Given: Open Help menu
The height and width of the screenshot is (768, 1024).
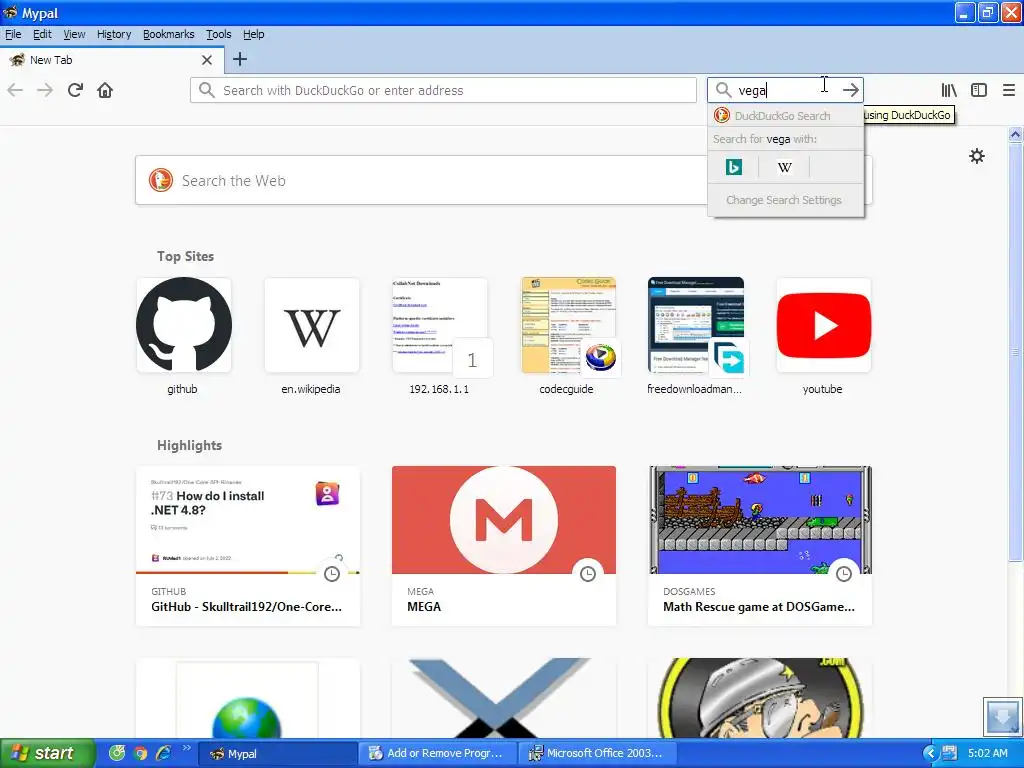Looking at the screenshot, I should coord(253,34).
